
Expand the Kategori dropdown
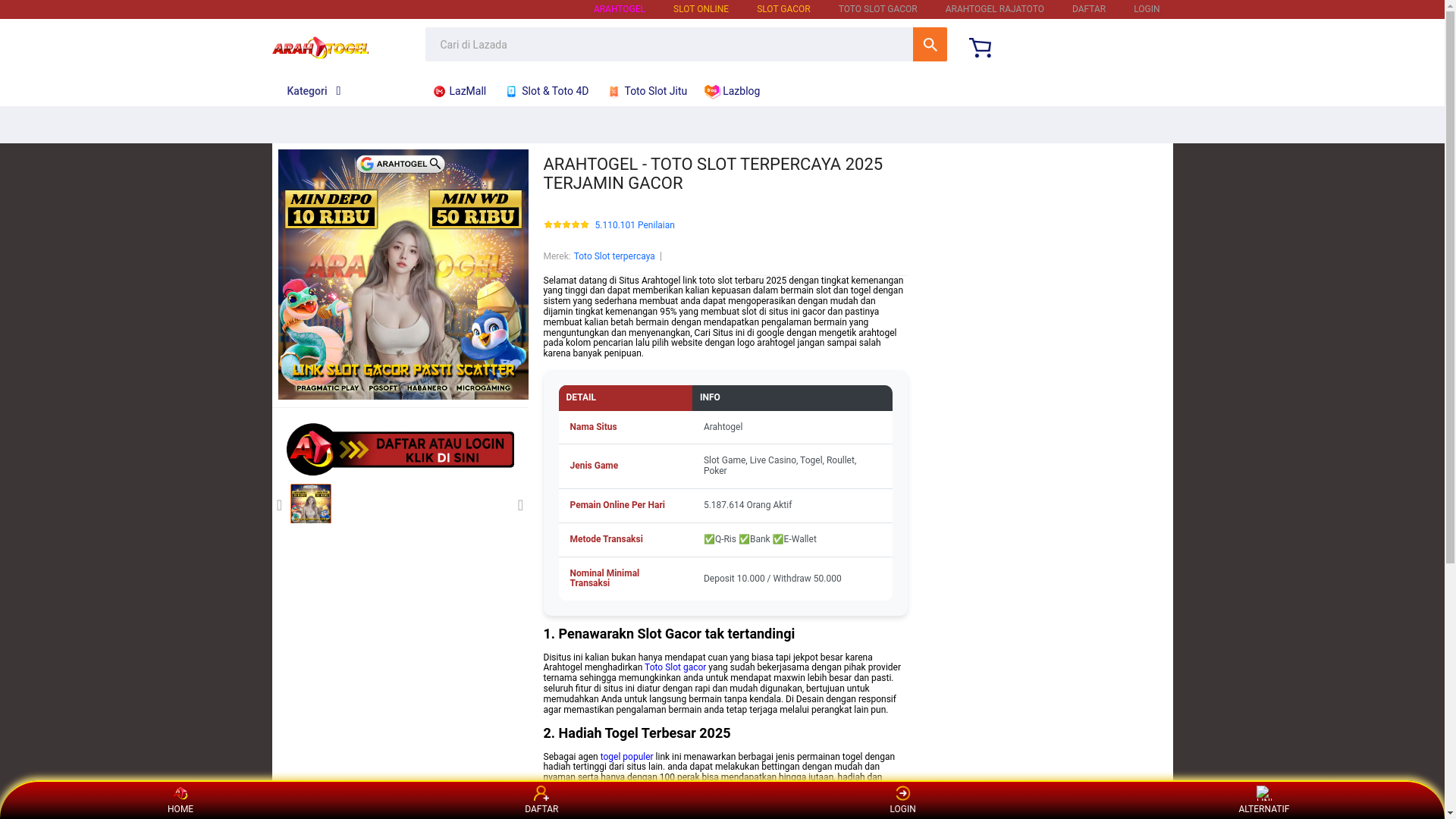314,91
